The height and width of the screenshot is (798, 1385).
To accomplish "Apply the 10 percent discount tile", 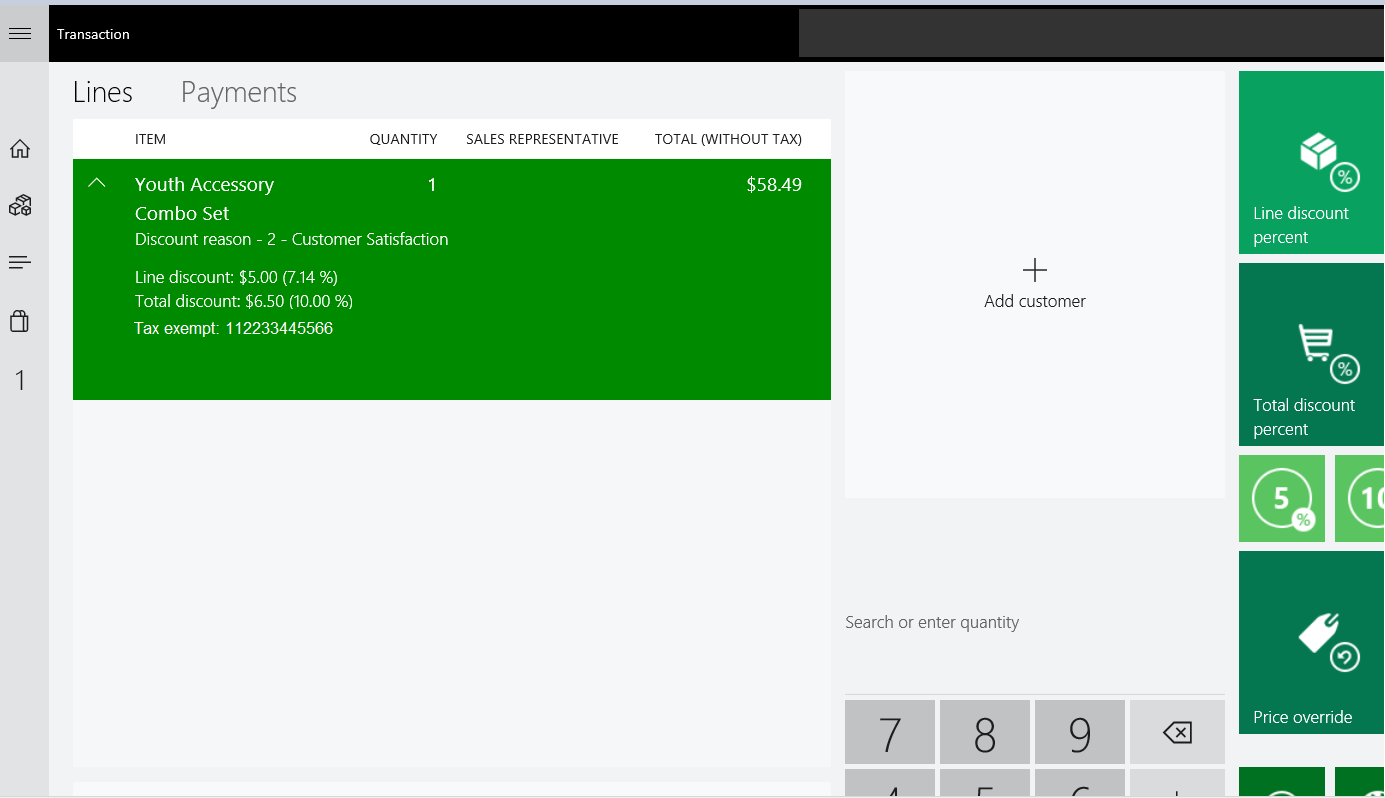I will coord(1360,499).
